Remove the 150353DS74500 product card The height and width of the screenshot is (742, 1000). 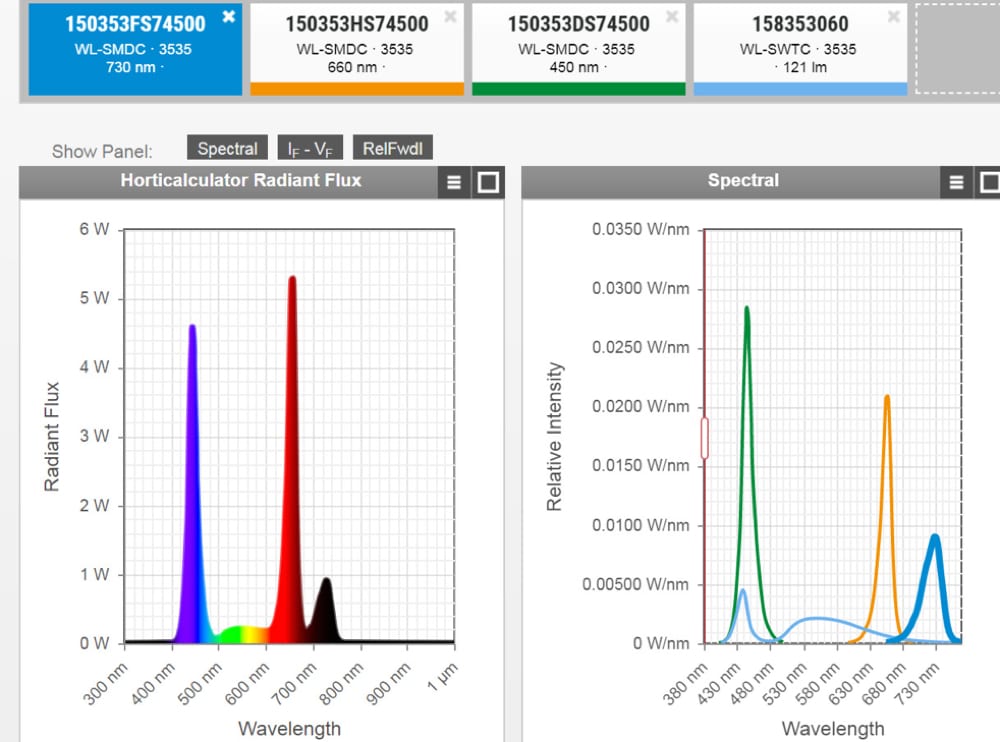point(673,16)
